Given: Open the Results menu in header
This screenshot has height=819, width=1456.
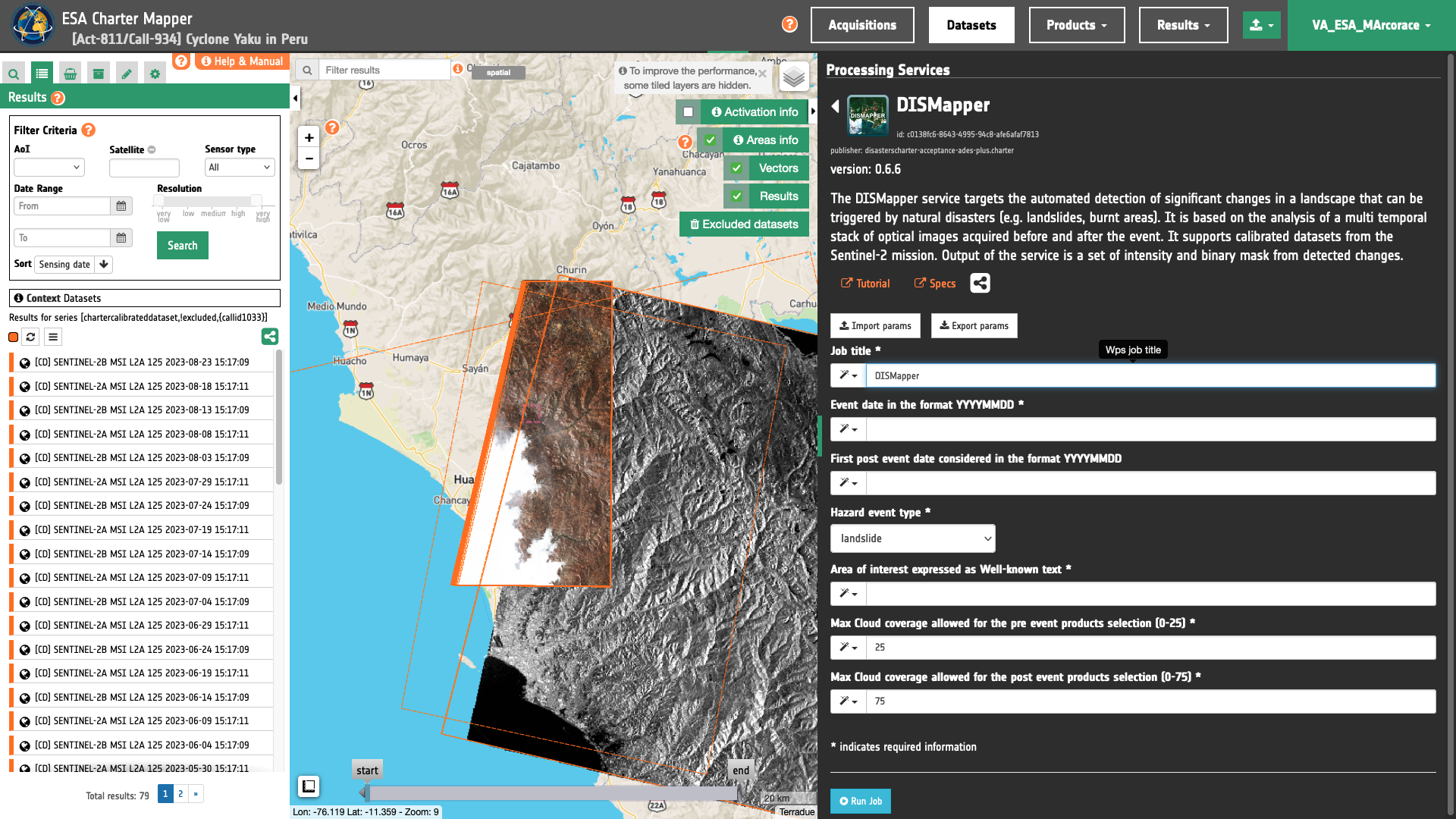Looking at the screenshot, I should 1182,25.
